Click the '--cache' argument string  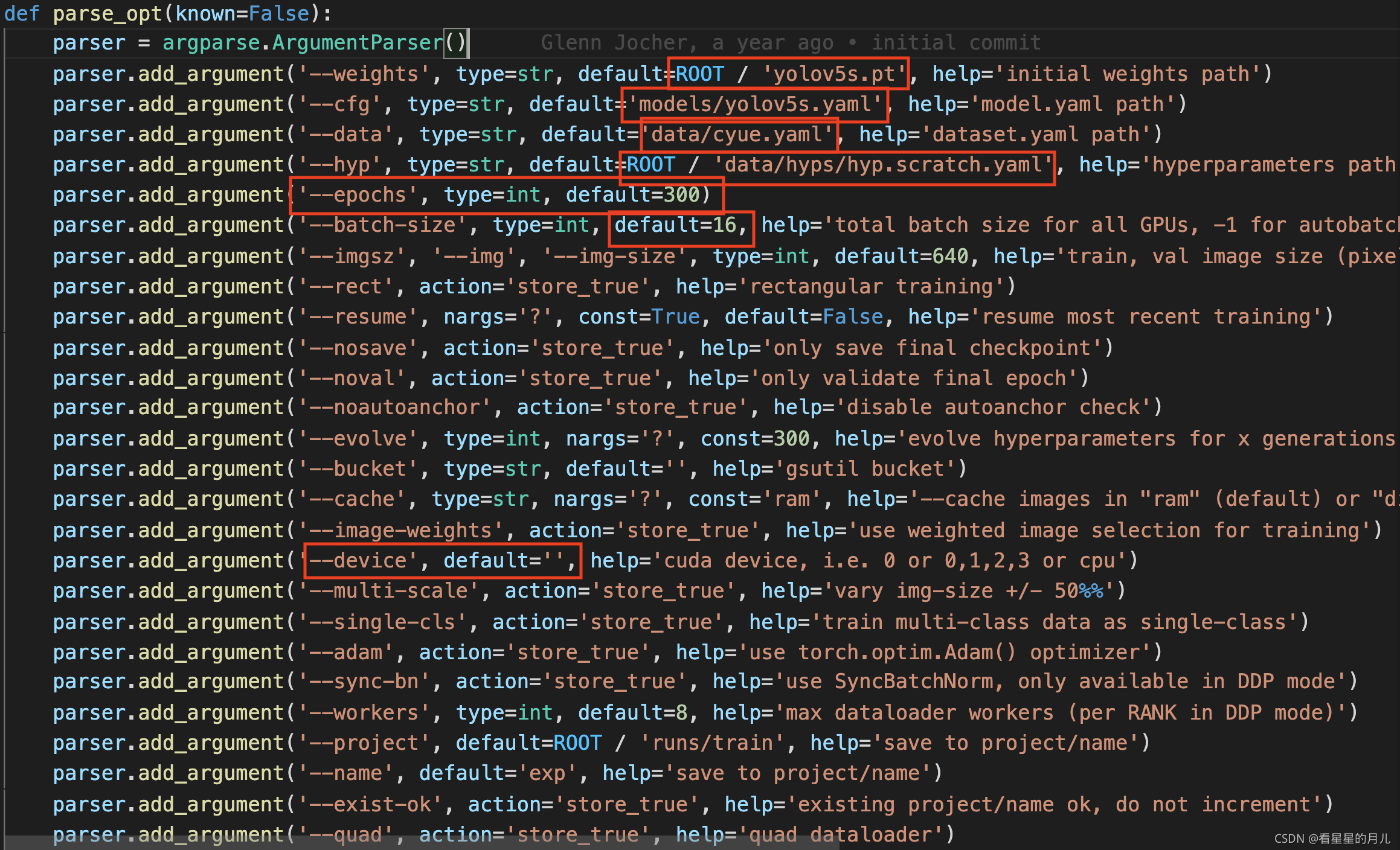(x=352, y=499)
